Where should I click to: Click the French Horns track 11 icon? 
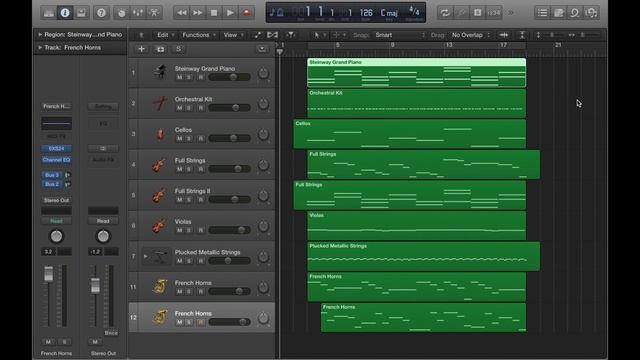tap(160, 287)
